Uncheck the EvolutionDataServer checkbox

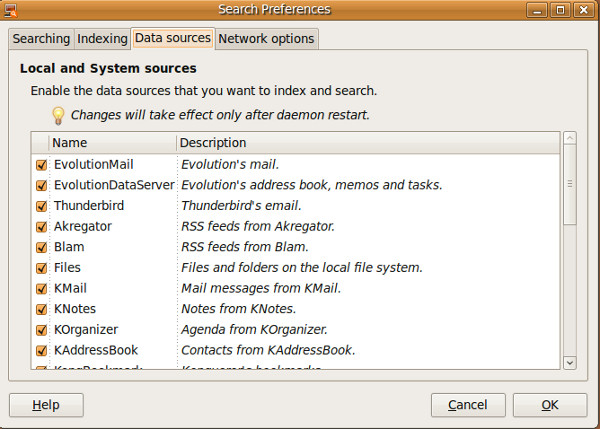pyautogui.click(x=41, y=186)
